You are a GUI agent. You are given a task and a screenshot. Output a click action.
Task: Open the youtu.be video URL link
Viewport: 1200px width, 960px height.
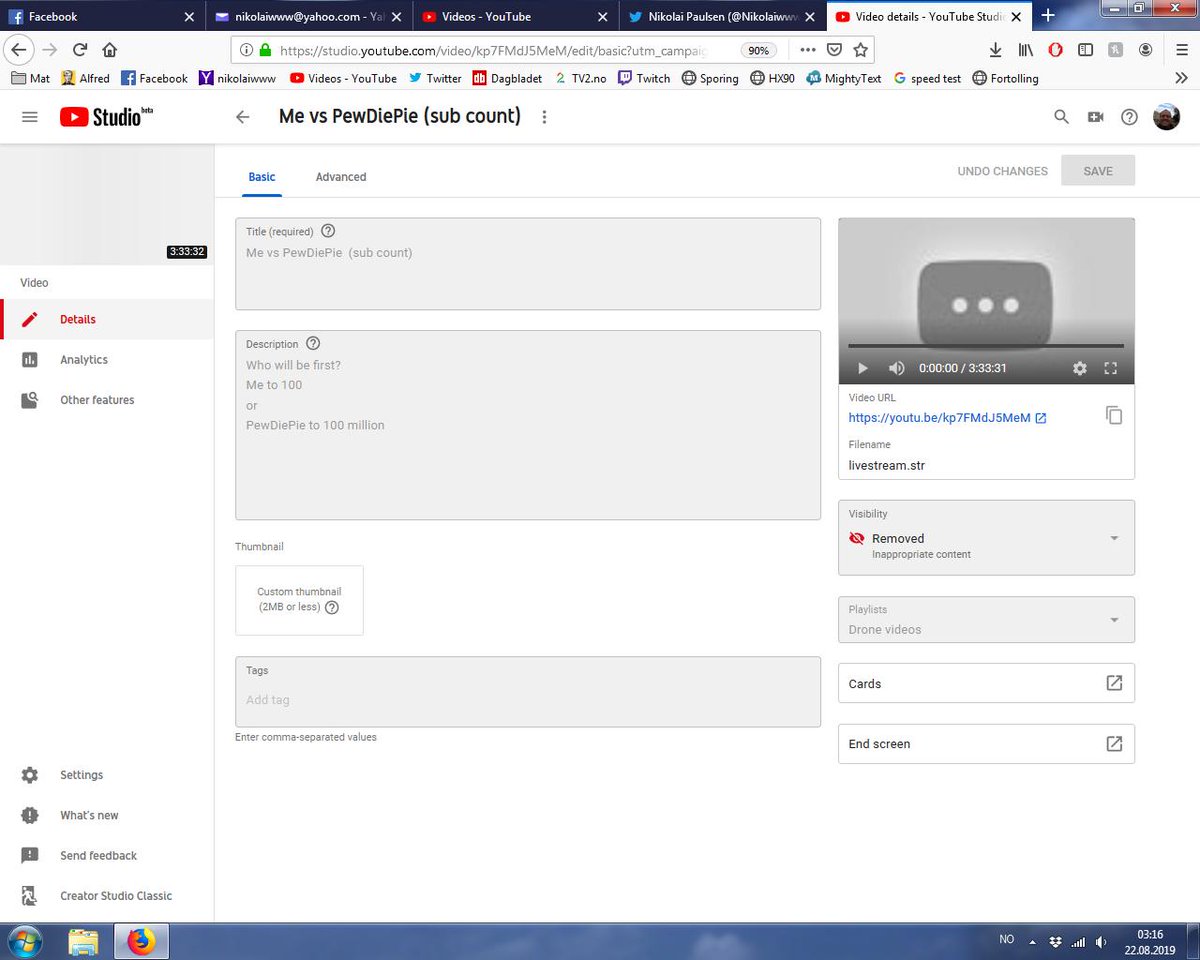[x=947, y=418]
